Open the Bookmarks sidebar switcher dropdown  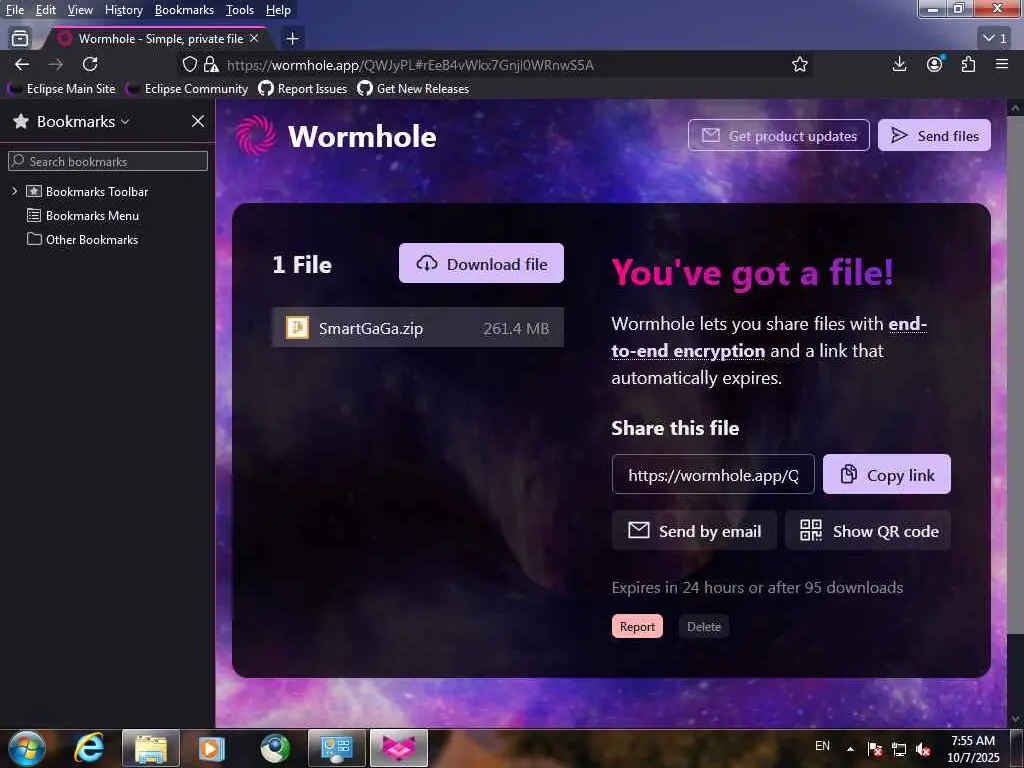[82, 121]
